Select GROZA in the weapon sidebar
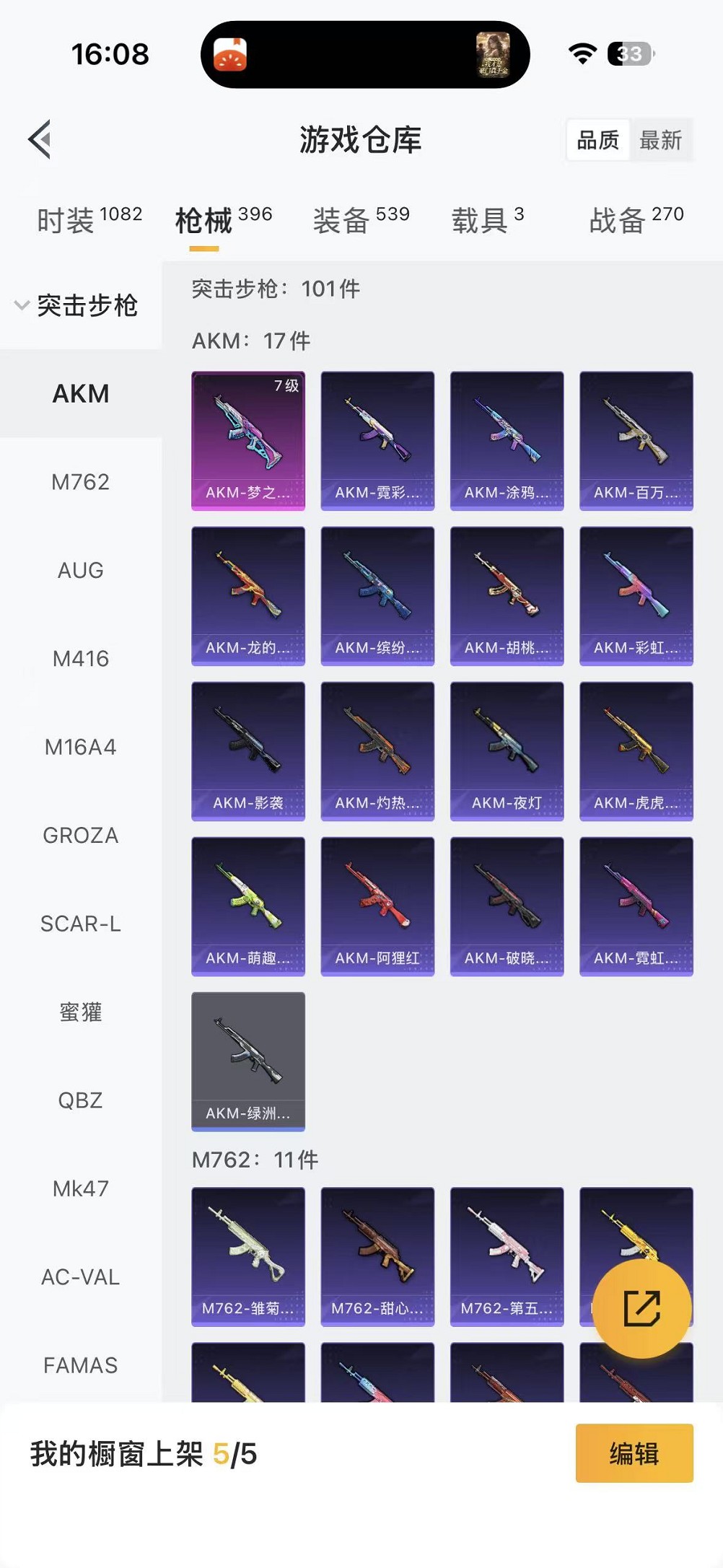 click(x=81, y=836)
